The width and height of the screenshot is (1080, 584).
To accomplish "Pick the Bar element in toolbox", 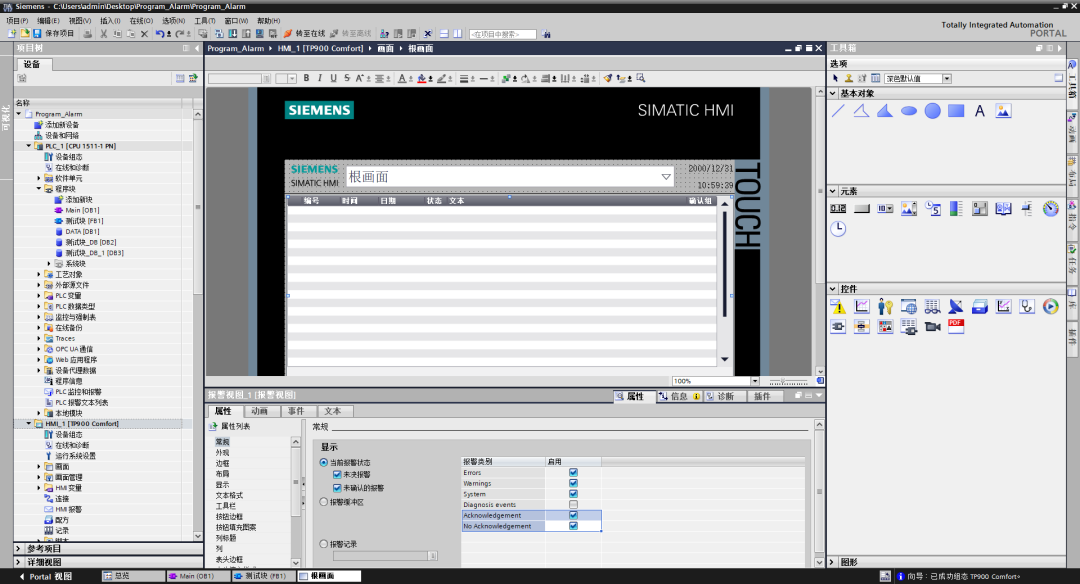I will click(956, 209).
